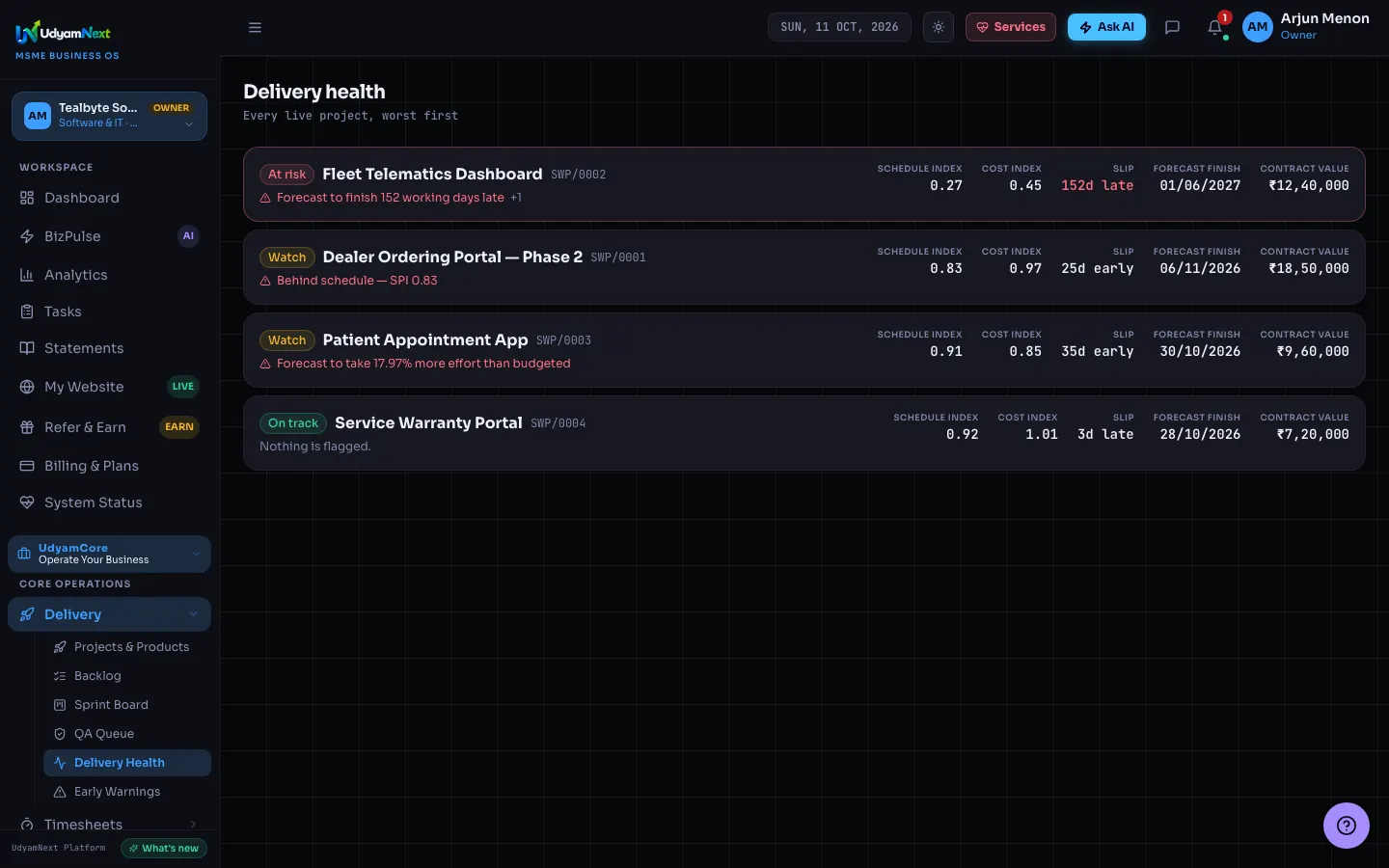
Task: Click the Tasks clipboard icon
Action: (x=27, y=312)
